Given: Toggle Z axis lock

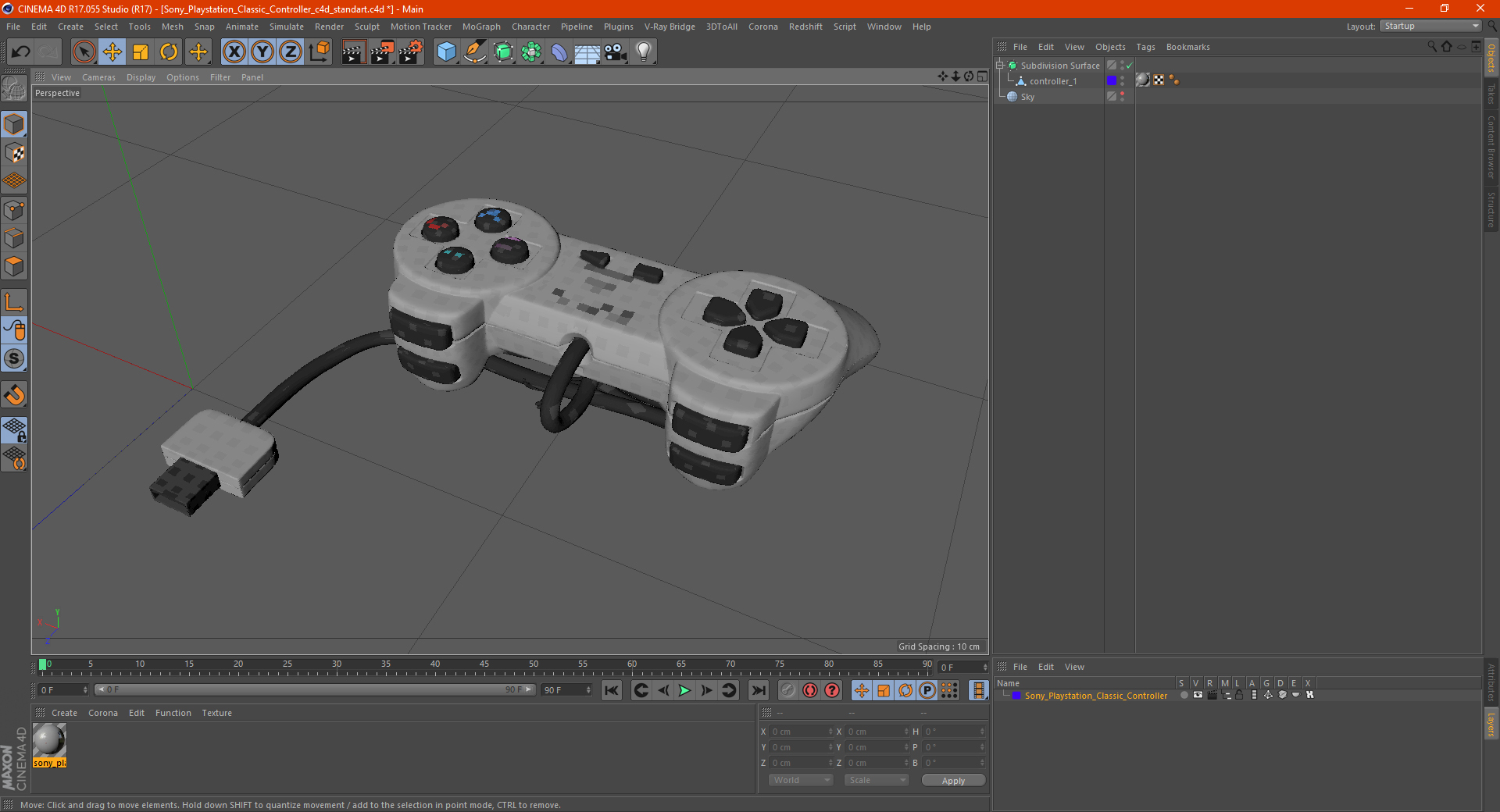Looking at the screenshot, I should point(291,52).
